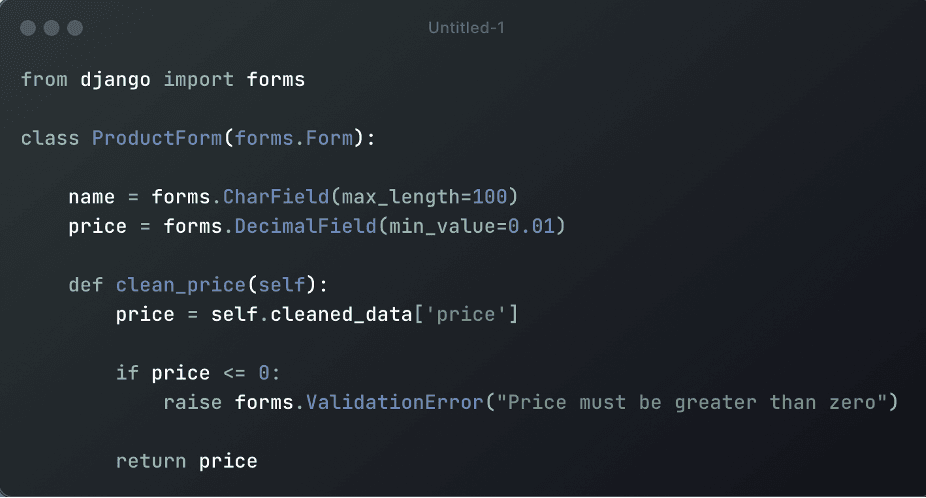Click ValidationError in the raise statement
Image resolution: width=926 pixels, height=498 pixels.
click(394, 402)
